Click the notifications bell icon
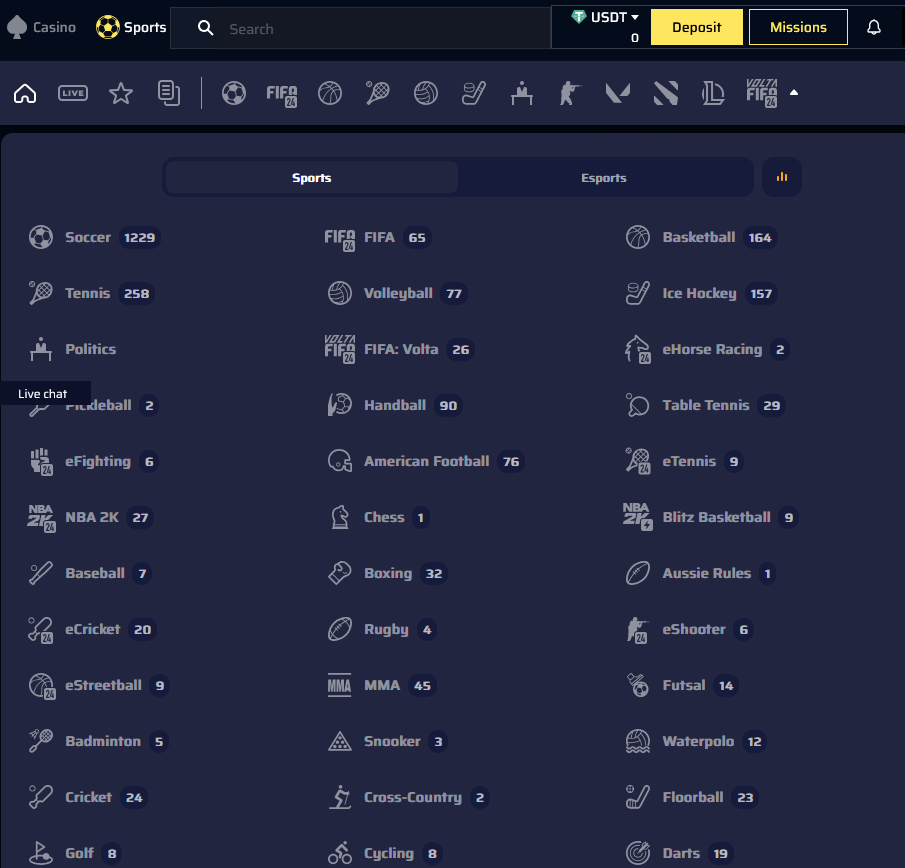 click(874, 27)
